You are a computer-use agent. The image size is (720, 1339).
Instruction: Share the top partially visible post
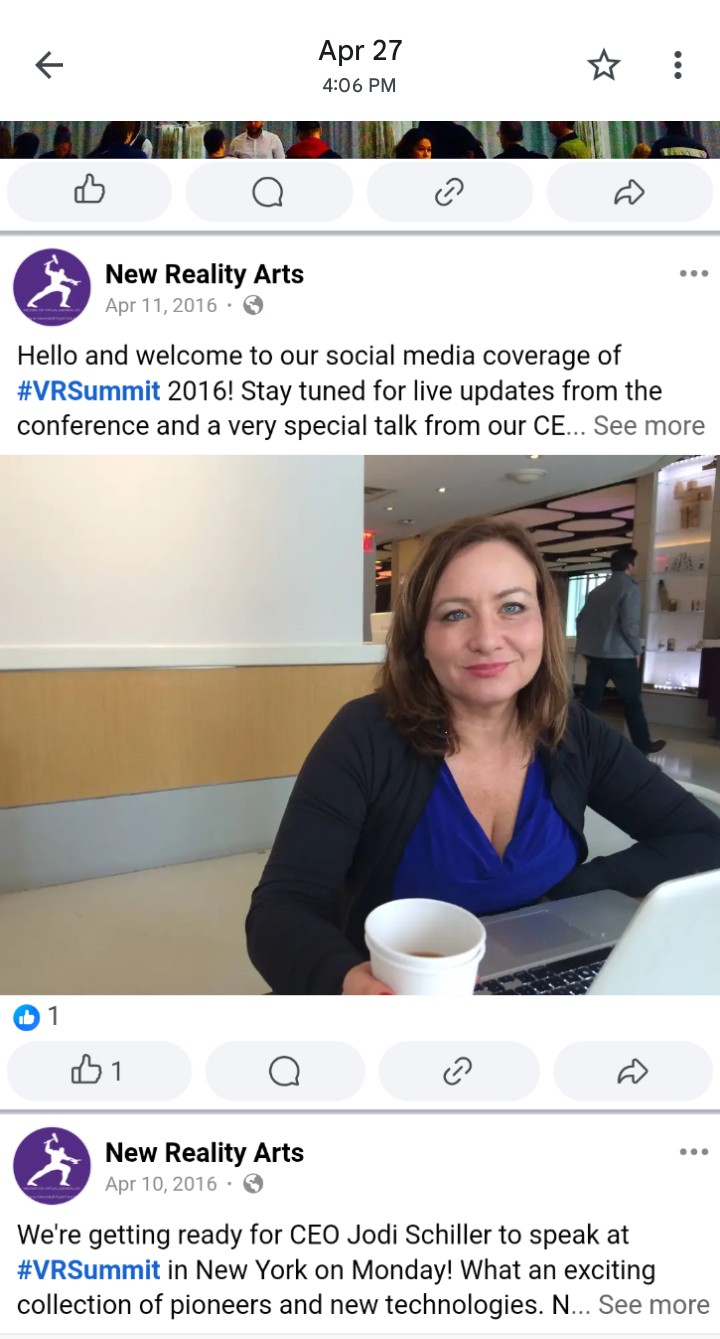point(629,192)
